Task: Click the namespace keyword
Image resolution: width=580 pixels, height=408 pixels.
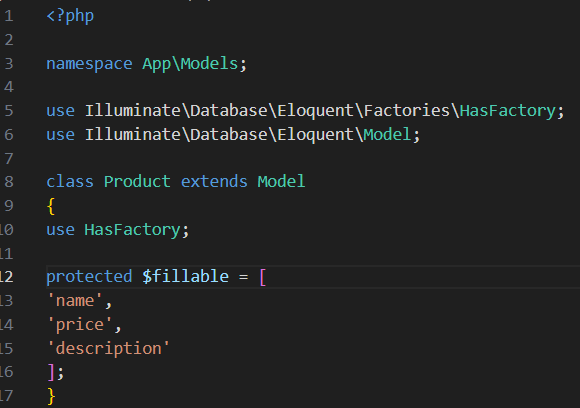Action: tap(89, 64)
